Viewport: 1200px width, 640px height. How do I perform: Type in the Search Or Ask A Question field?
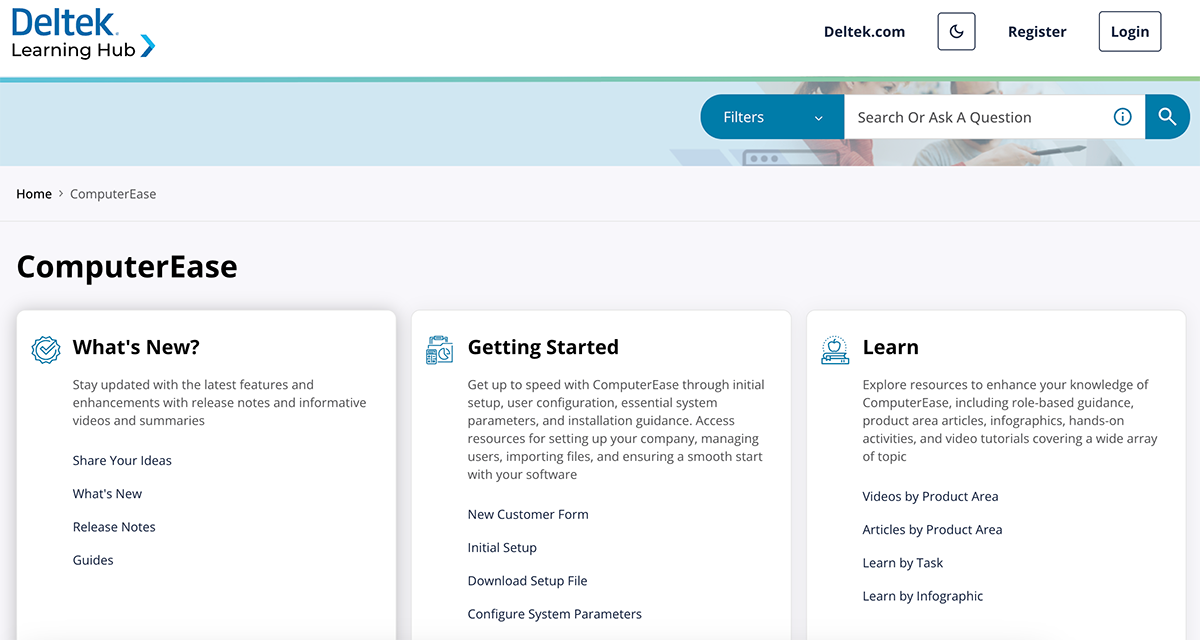pos(975,117)
